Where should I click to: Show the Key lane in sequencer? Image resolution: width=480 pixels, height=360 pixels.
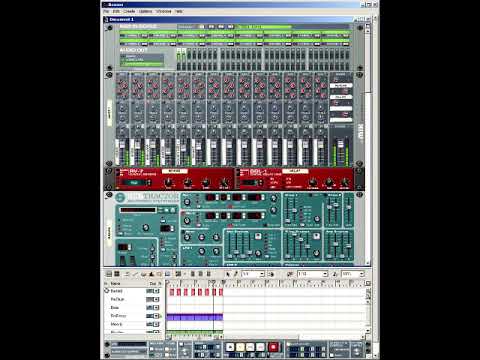[x=127, y=274]
